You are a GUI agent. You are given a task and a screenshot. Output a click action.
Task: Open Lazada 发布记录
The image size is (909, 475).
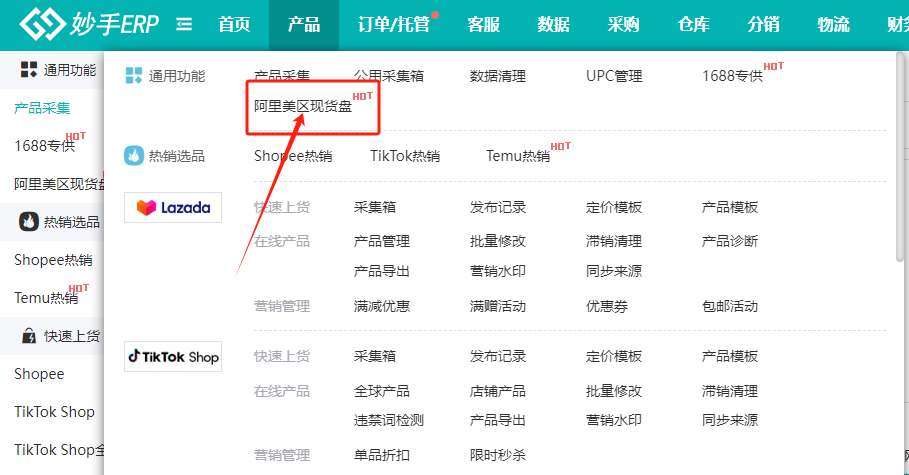[x=498, y=208]
